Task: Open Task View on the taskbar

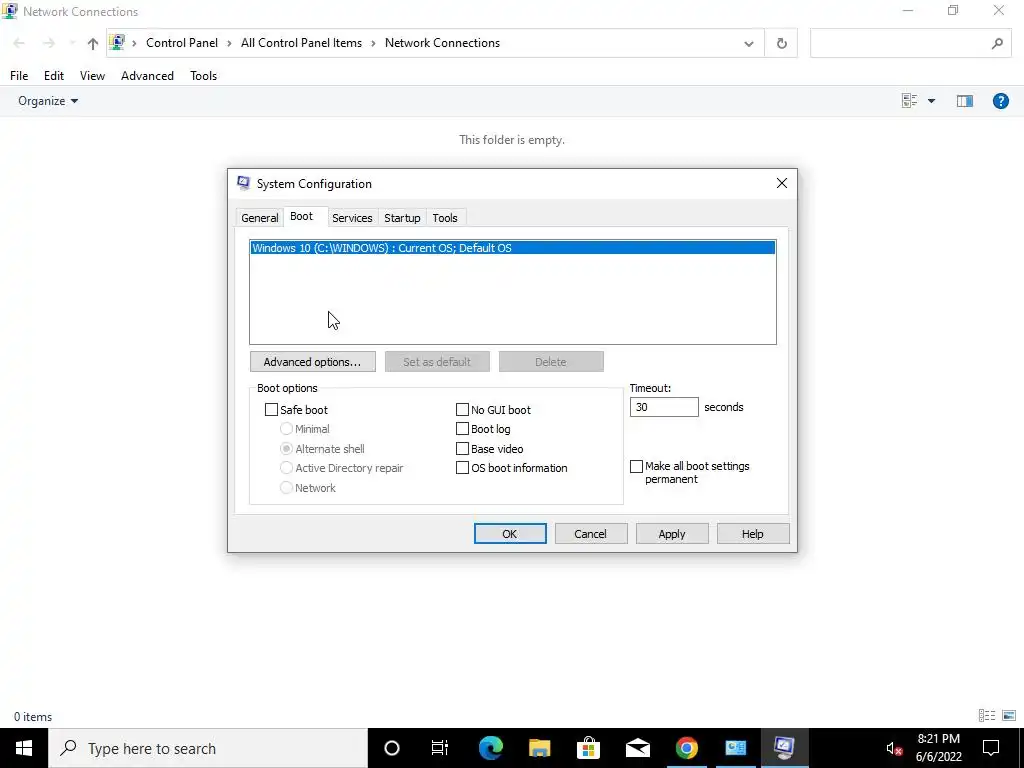Action: tap(440, 748)
